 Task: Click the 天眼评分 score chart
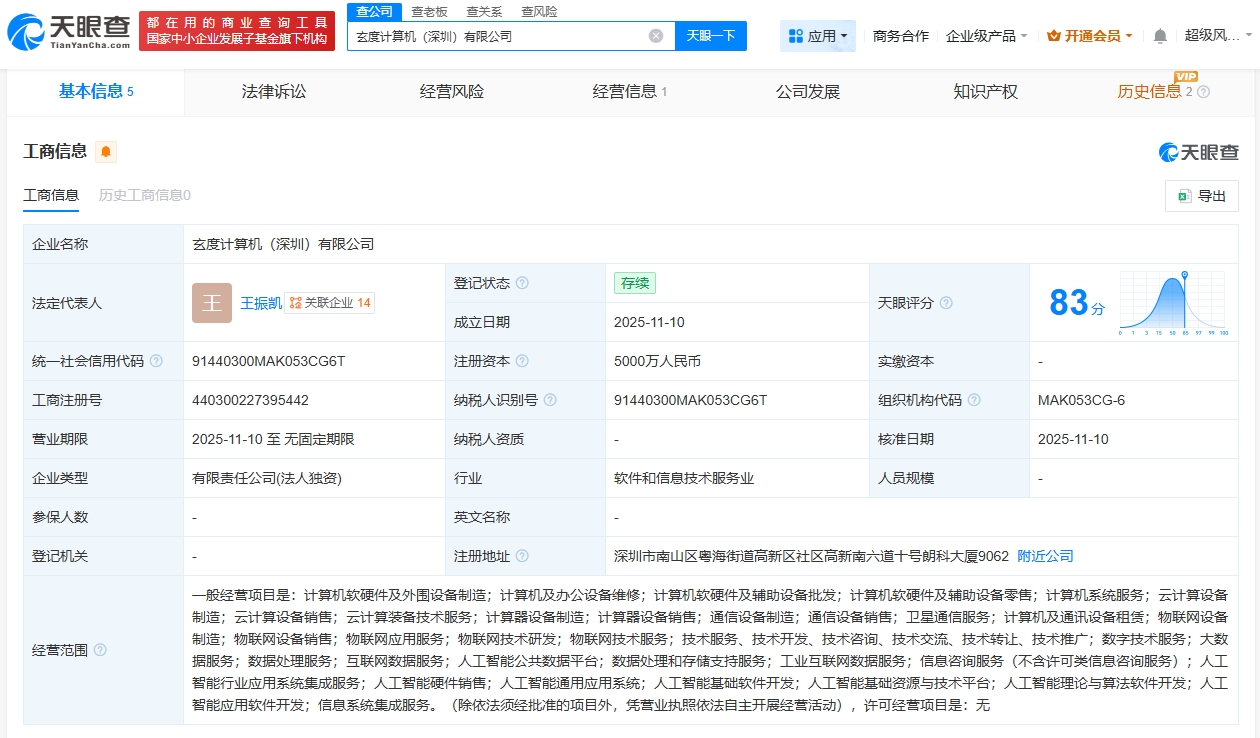pyautogui.click(x=1171, y=301)
